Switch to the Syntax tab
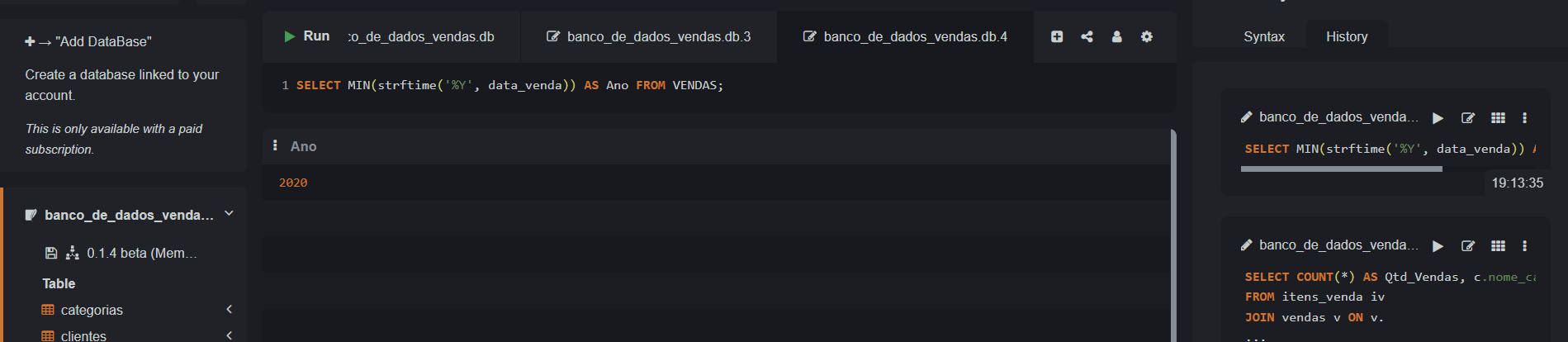 pos(1264,36)
